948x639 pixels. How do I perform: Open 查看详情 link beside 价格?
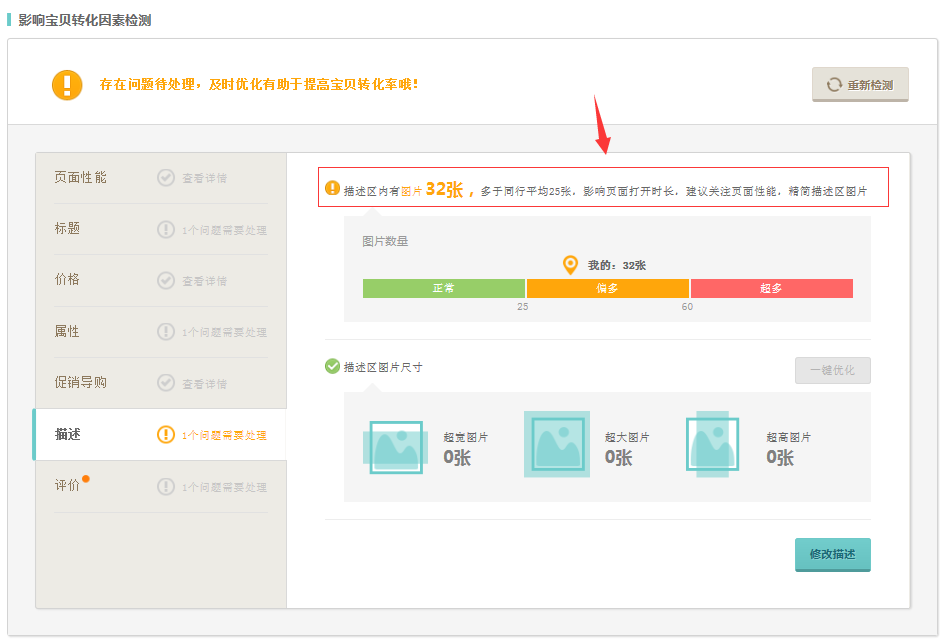204,282
